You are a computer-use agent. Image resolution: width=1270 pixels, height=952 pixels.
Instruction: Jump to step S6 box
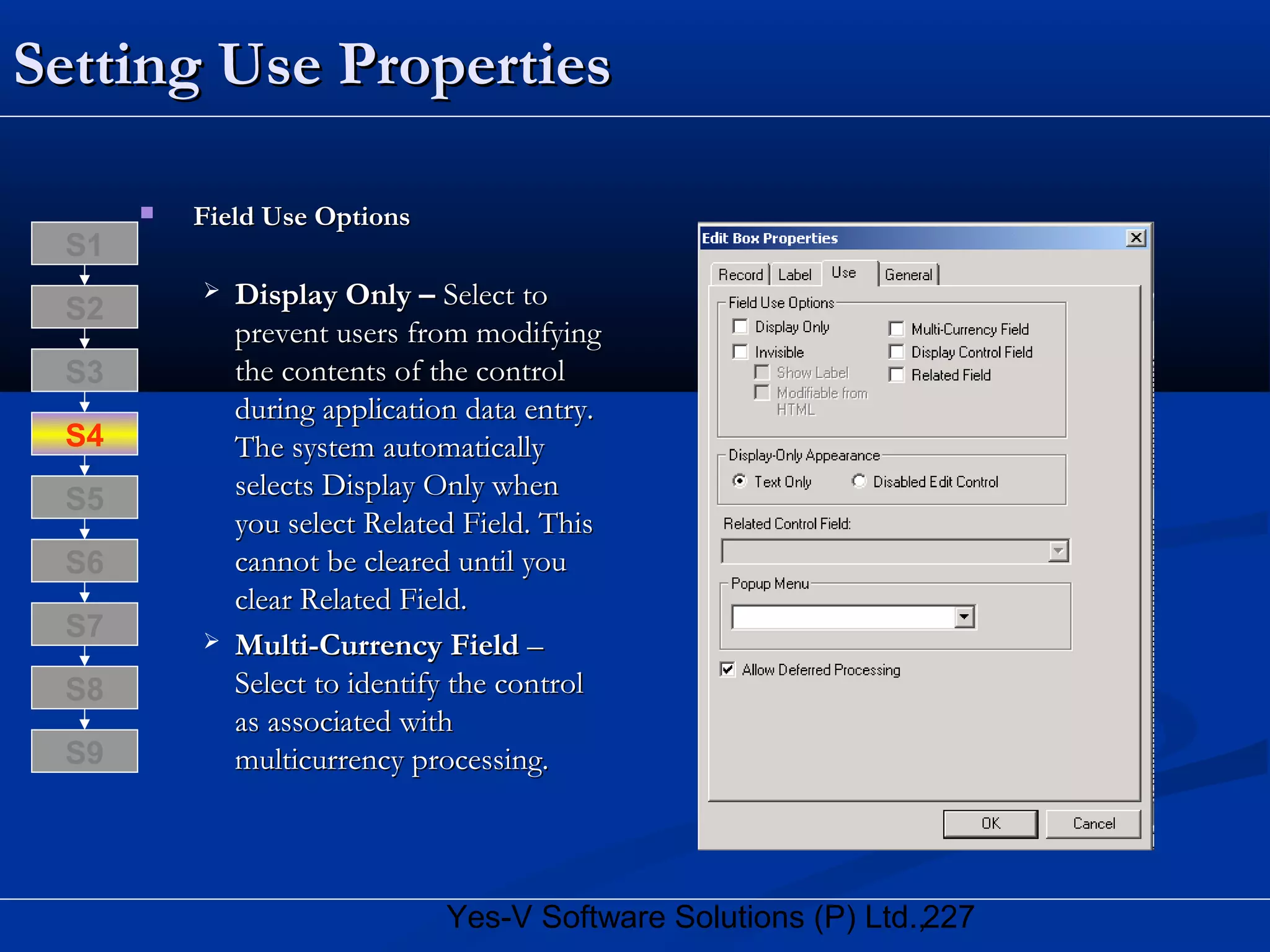click(85, 561)
